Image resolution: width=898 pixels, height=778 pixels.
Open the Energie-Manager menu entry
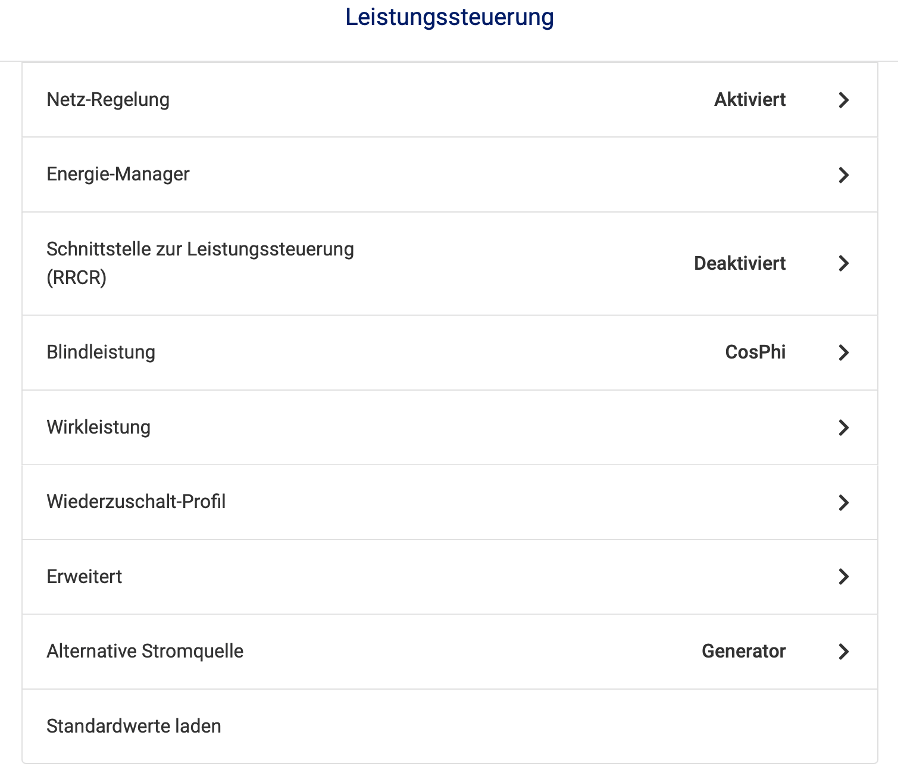click(450, 175)
